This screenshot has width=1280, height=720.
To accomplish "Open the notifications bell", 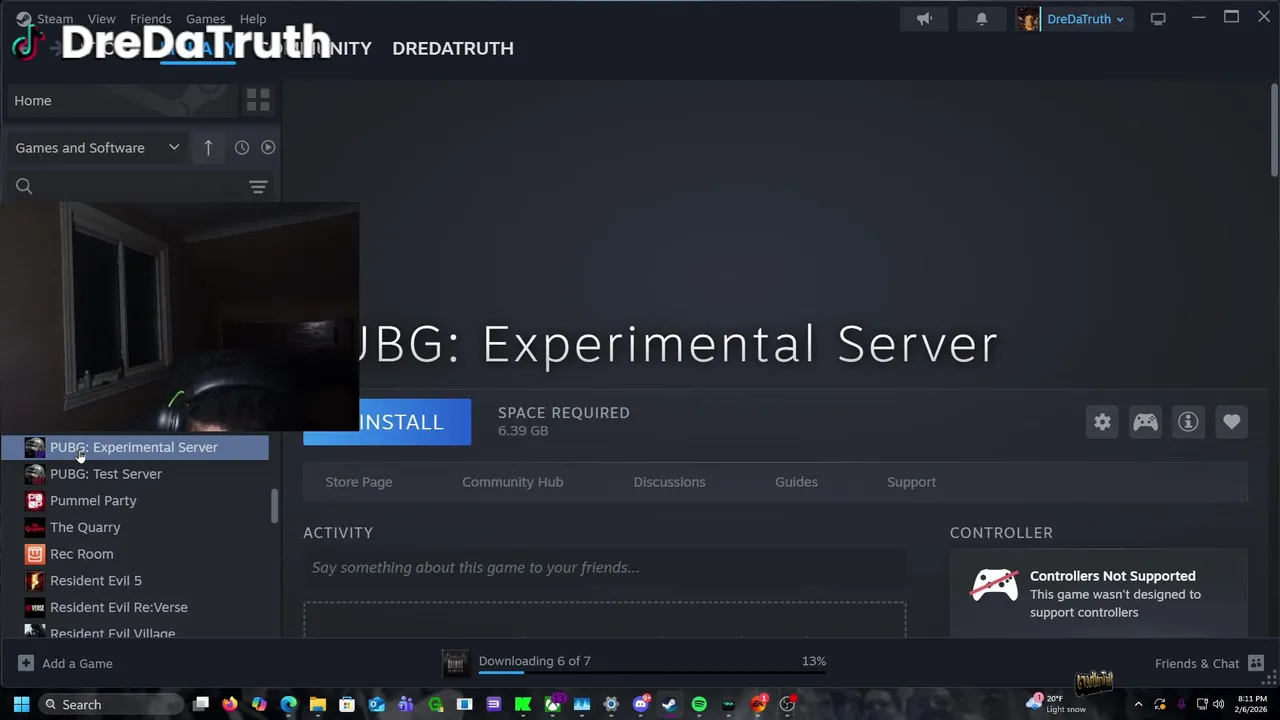I will 982,19.
